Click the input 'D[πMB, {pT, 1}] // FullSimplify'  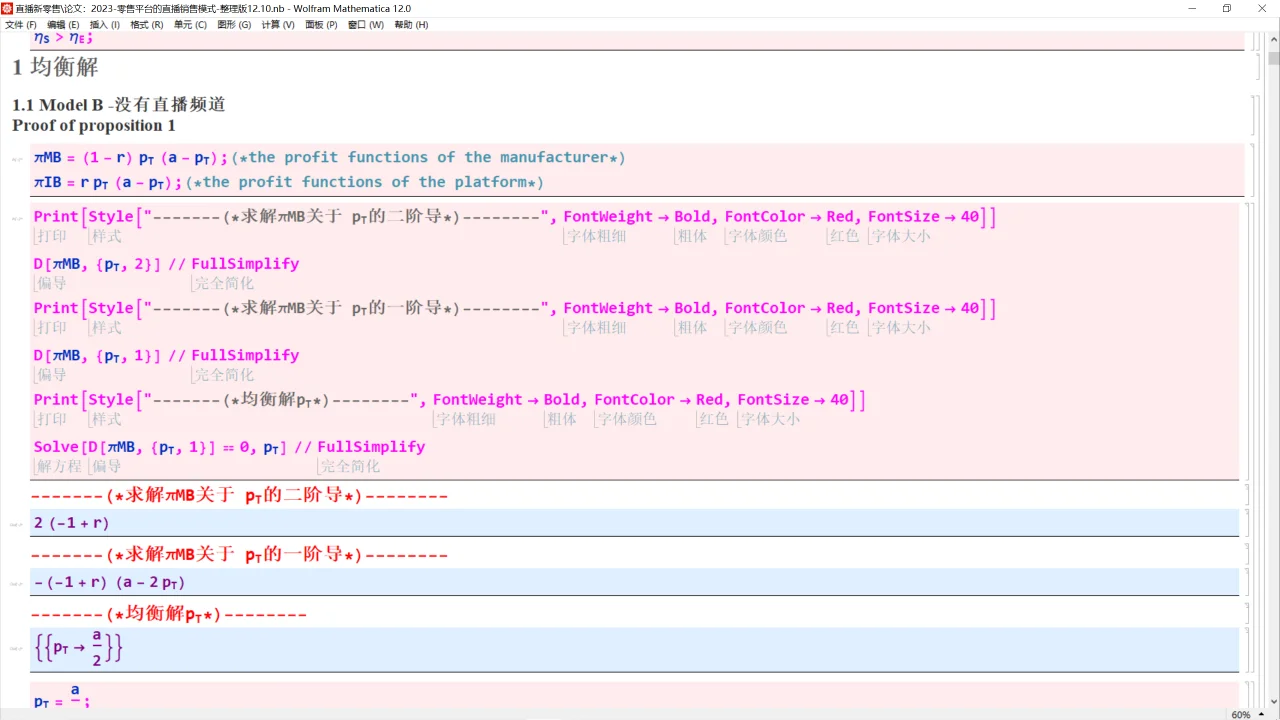(x=166, y=356)
